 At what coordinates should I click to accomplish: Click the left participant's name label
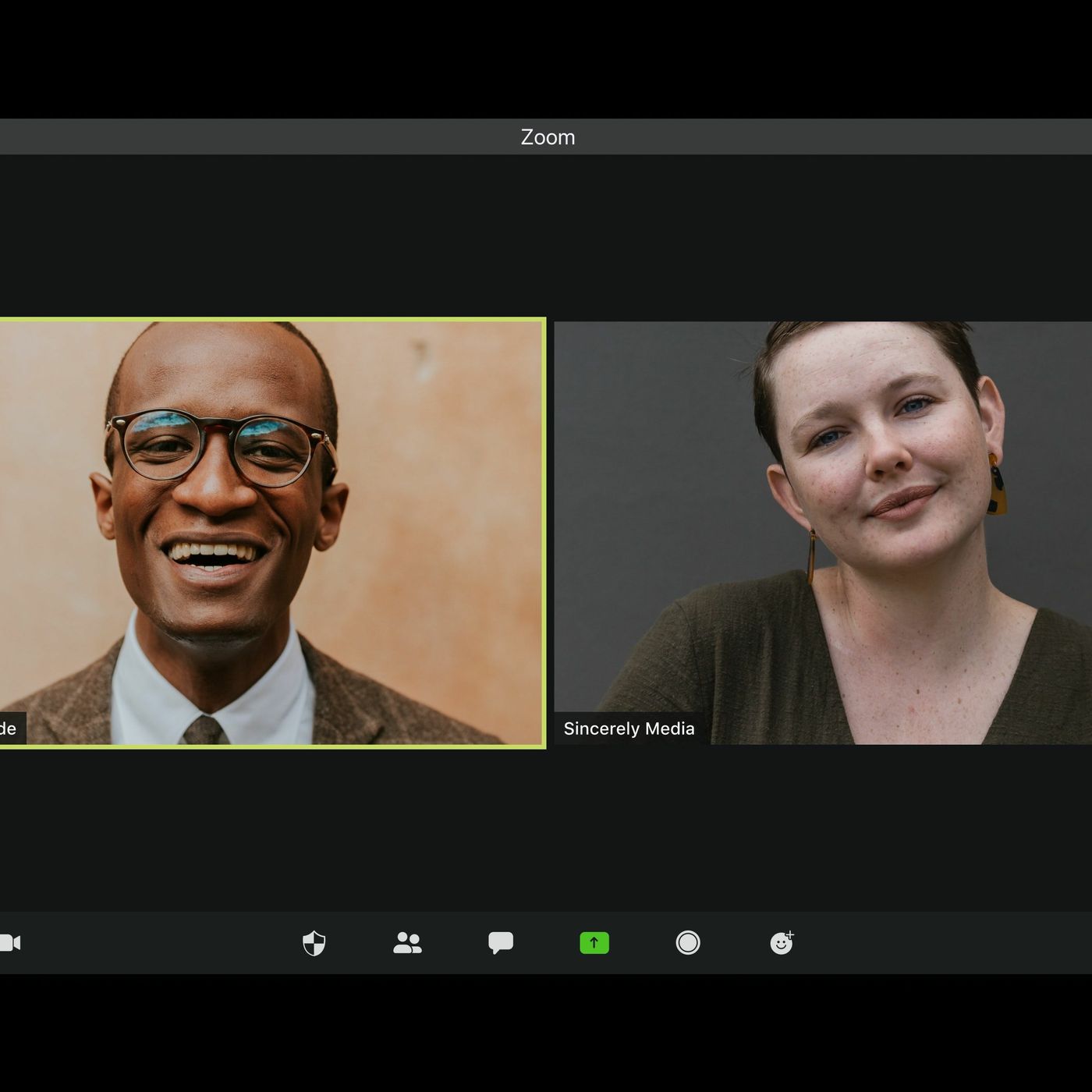click(9, 729)
